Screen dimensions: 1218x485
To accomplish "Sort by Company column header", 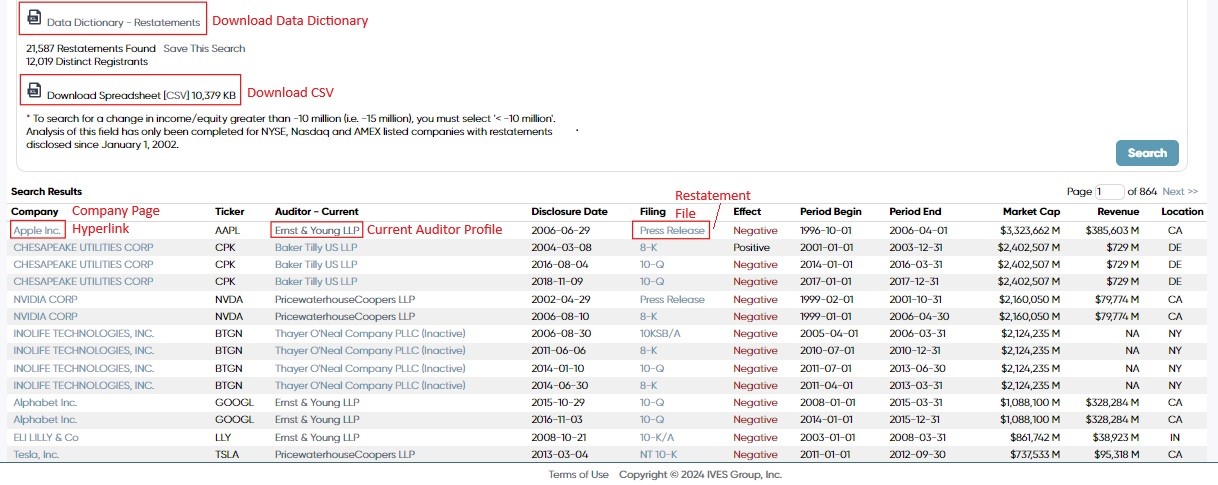I will point(35,212).
